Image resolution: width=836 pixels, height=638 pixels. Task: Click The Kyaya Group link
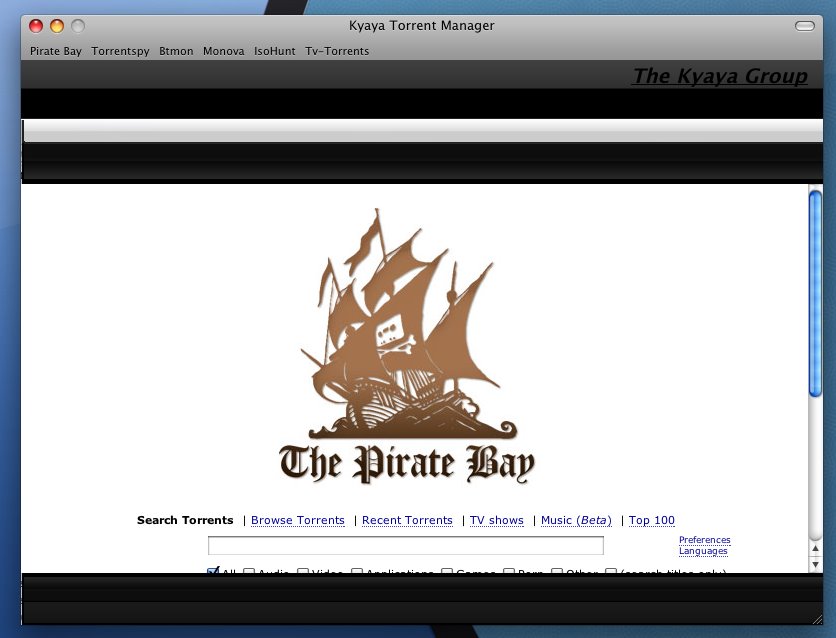coord(720,76)
